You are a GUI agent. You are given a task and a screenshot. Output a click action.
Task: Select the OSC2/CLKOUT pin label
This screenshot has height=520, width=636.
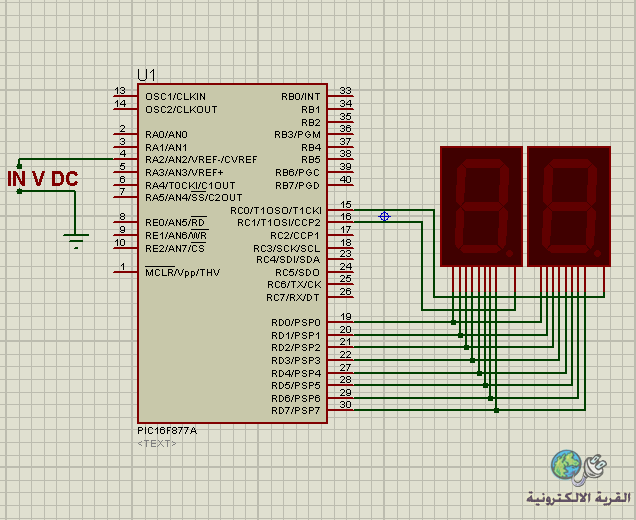tap(181, 110)
